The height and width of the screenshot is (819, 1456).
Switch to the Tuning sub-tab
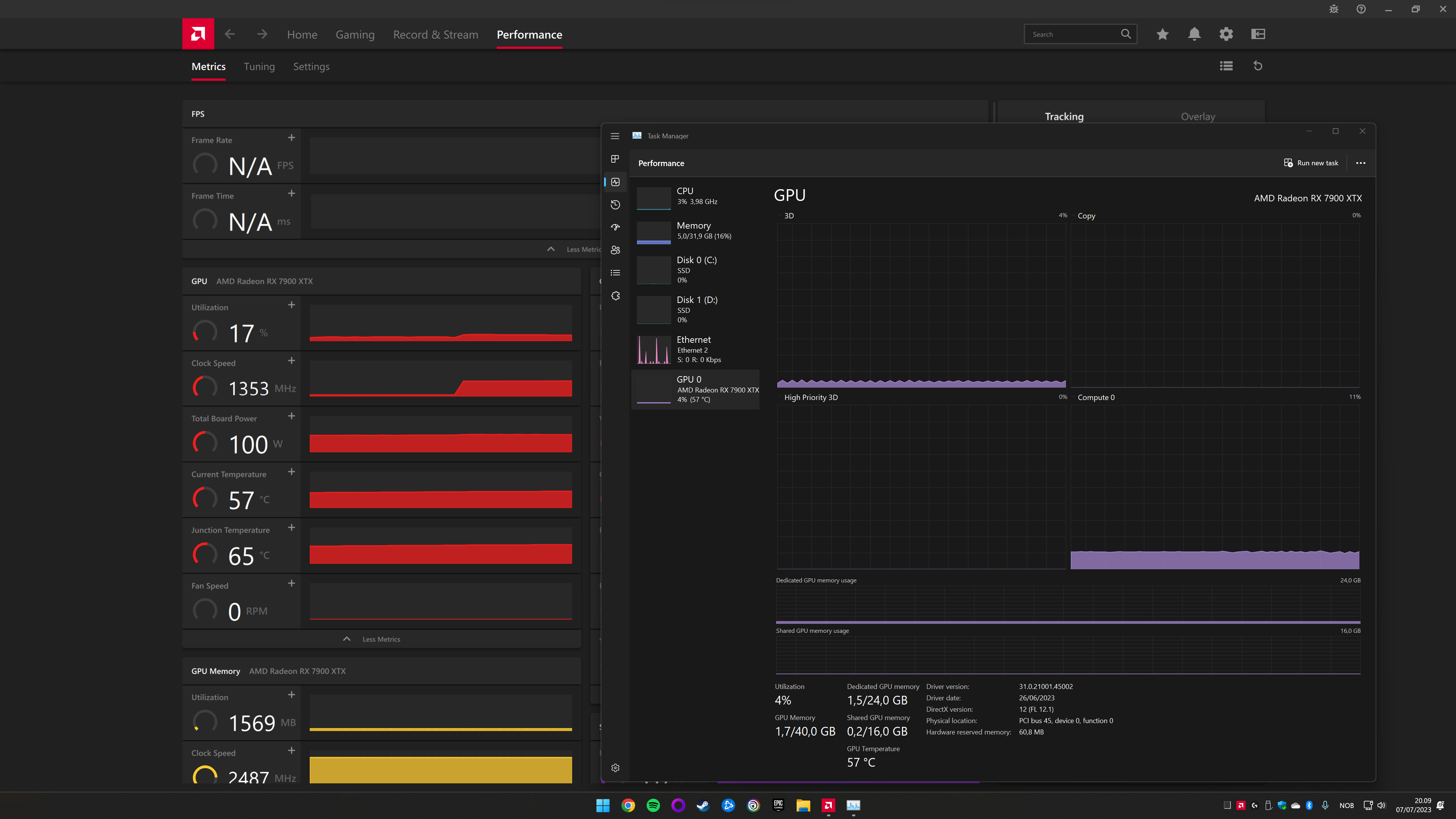259,67
